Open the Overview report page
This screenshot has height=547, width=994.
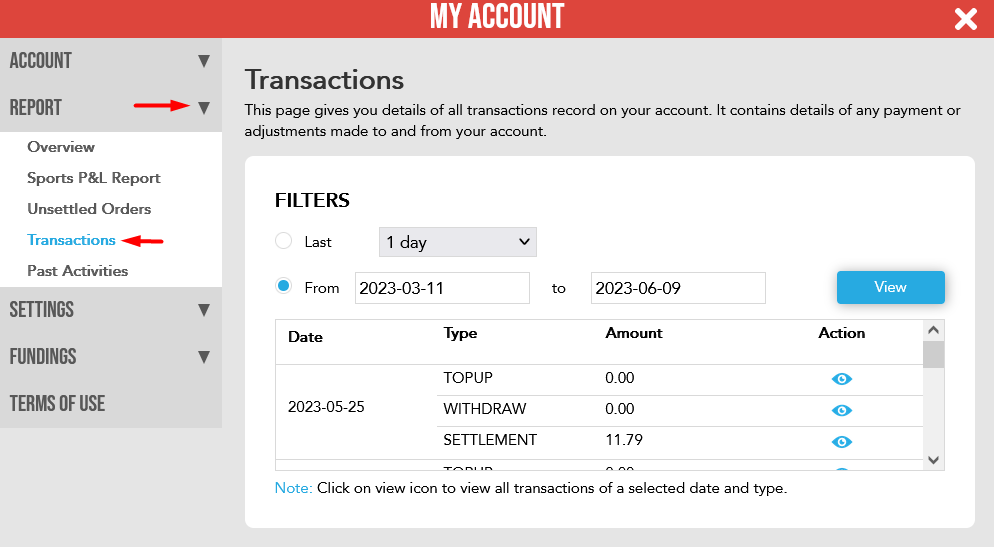point(61,147)
